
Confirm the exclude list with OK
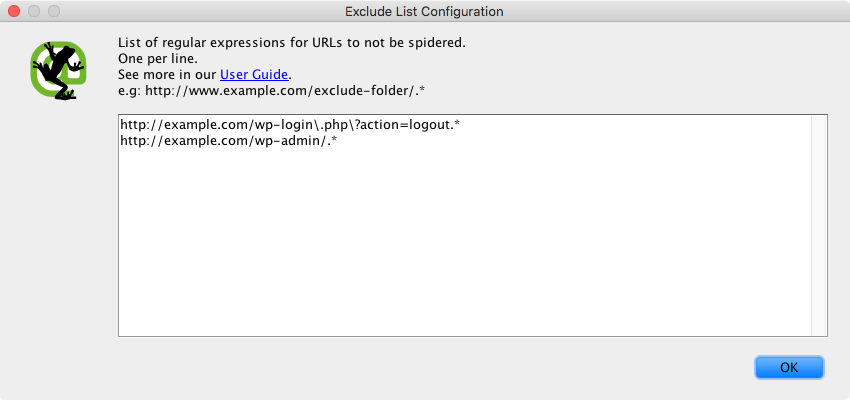[x=789, y=367]
